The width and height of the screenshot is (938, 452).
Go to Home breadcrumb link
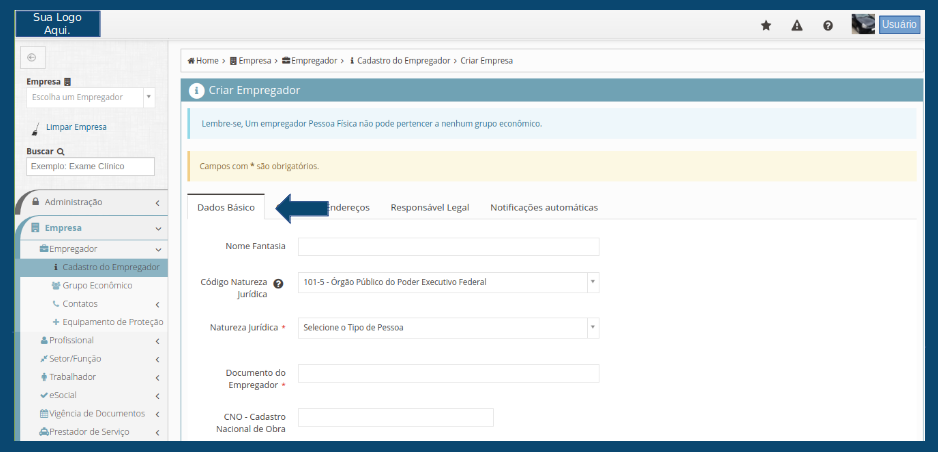tap(203, 61)
